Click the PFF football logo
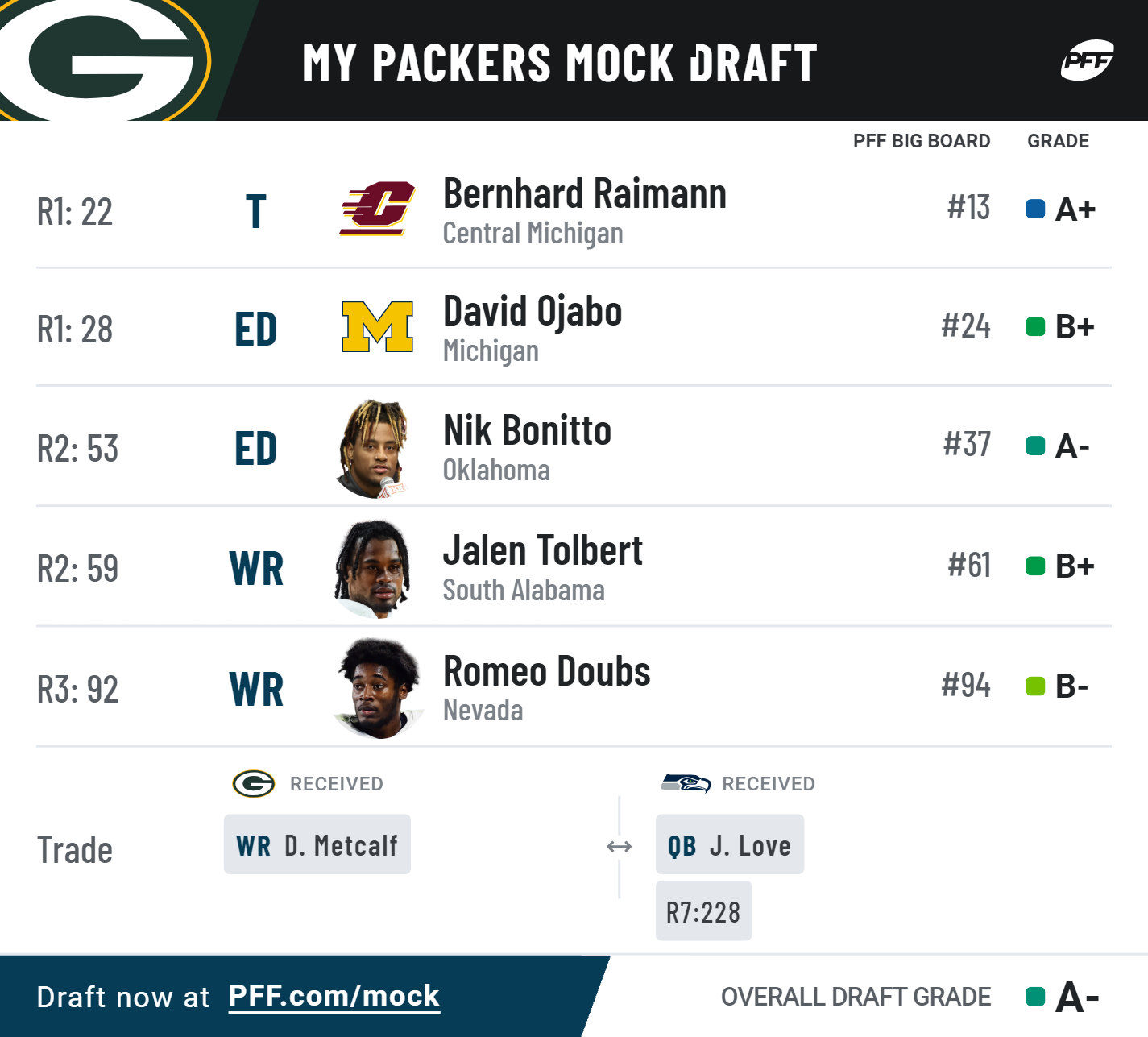This screenshot has width=1148, height=1037. (1087, 60)
